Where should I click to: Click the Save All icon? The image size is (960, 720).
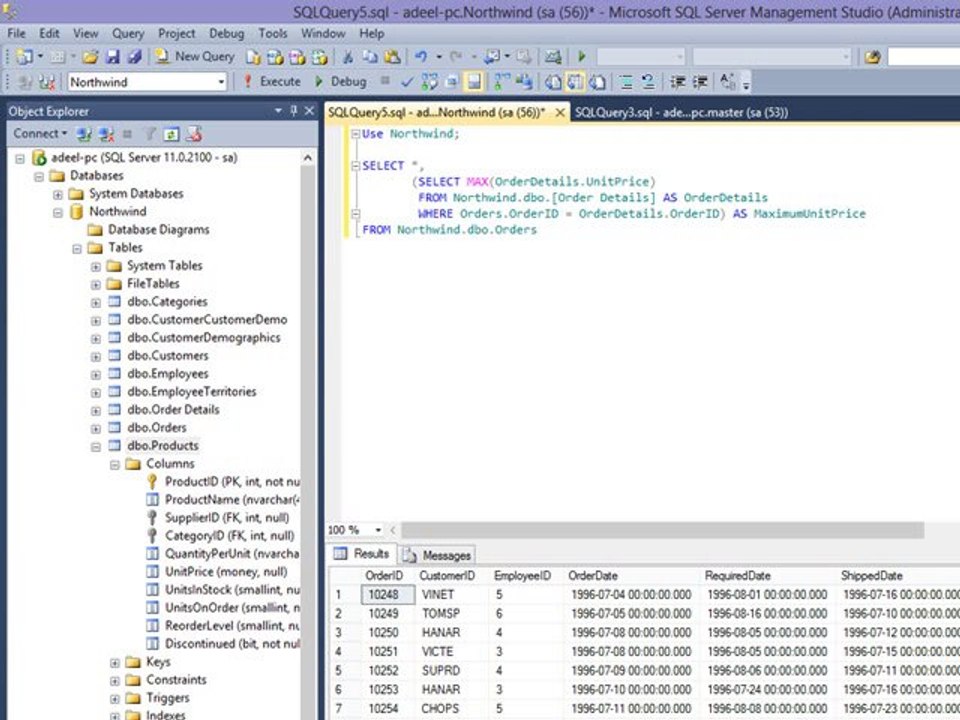134,57
